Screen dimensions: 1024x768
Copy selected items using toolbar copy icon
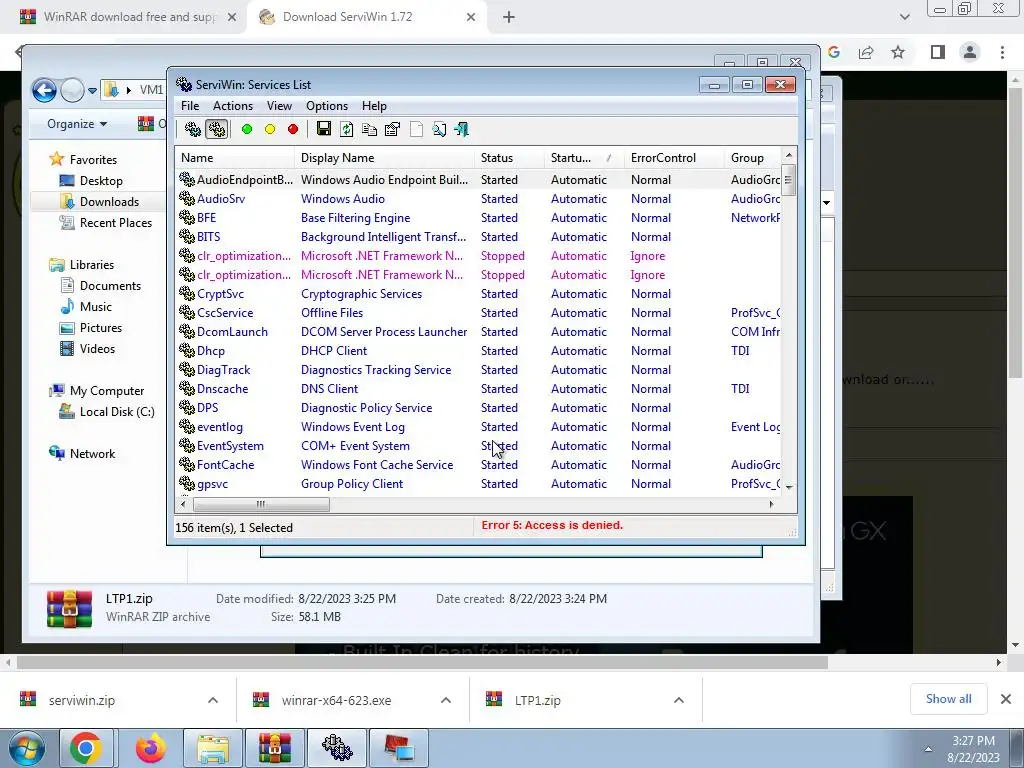[x=369, y=129]
